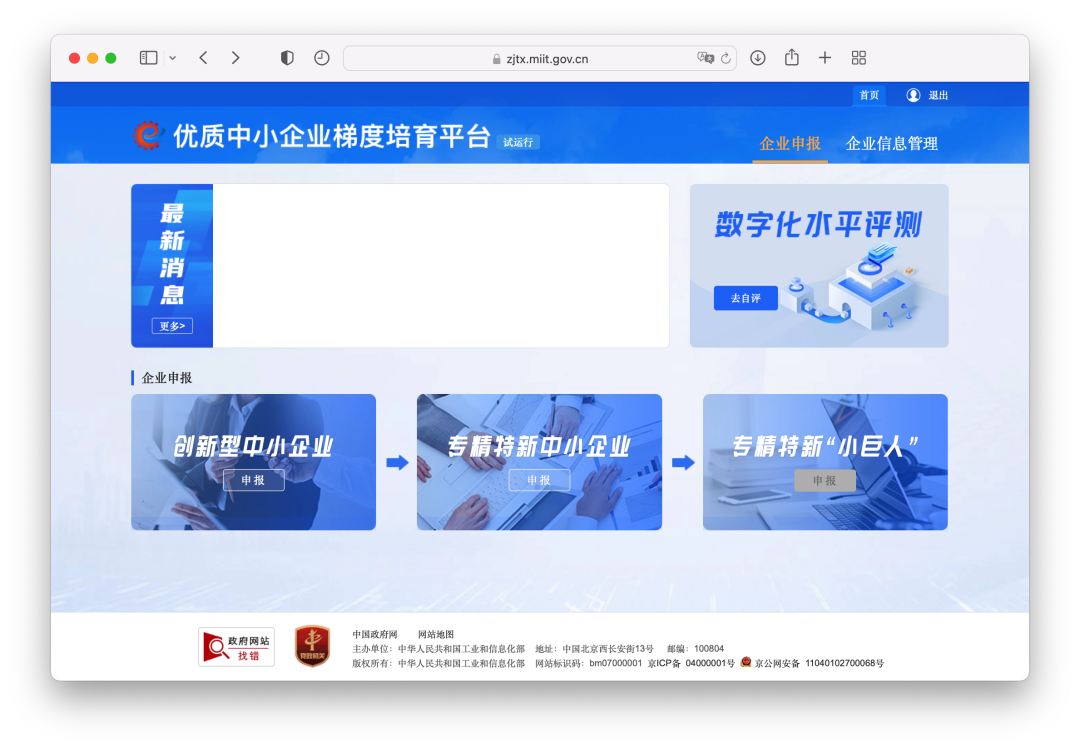Go back with the back arrow
1080x748 pixels.
pos(203,58)
